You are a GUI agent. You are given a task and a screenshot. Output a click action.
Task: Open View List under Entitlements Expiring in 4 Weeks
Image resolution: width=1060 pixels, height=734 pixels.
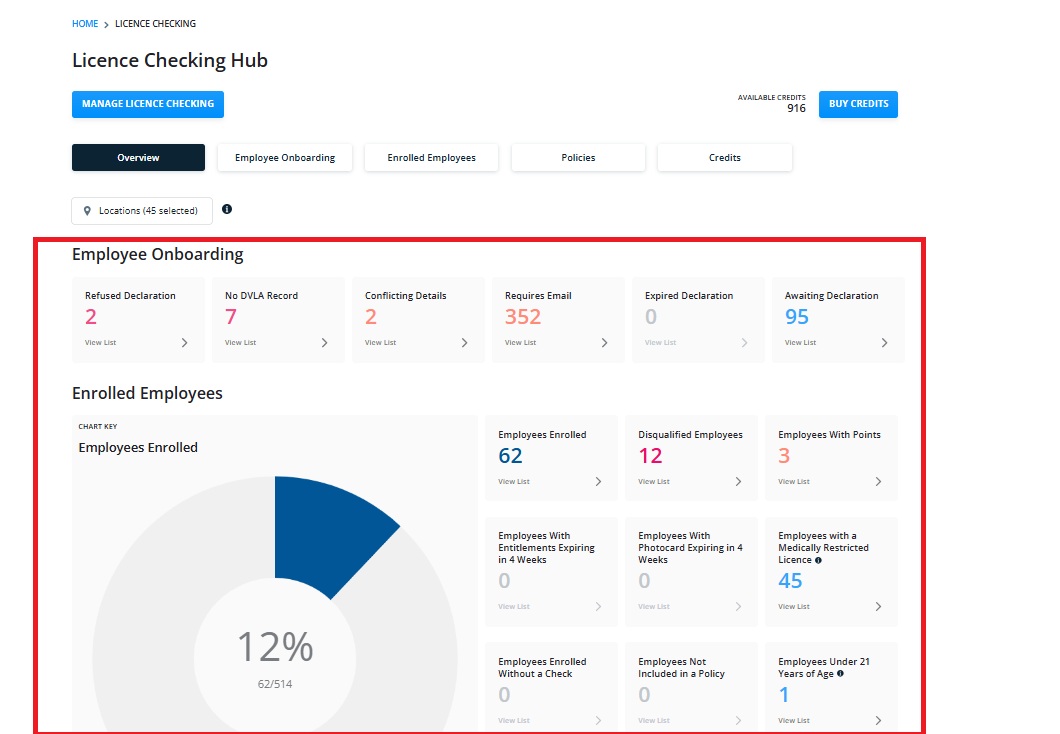click(514, 607)
